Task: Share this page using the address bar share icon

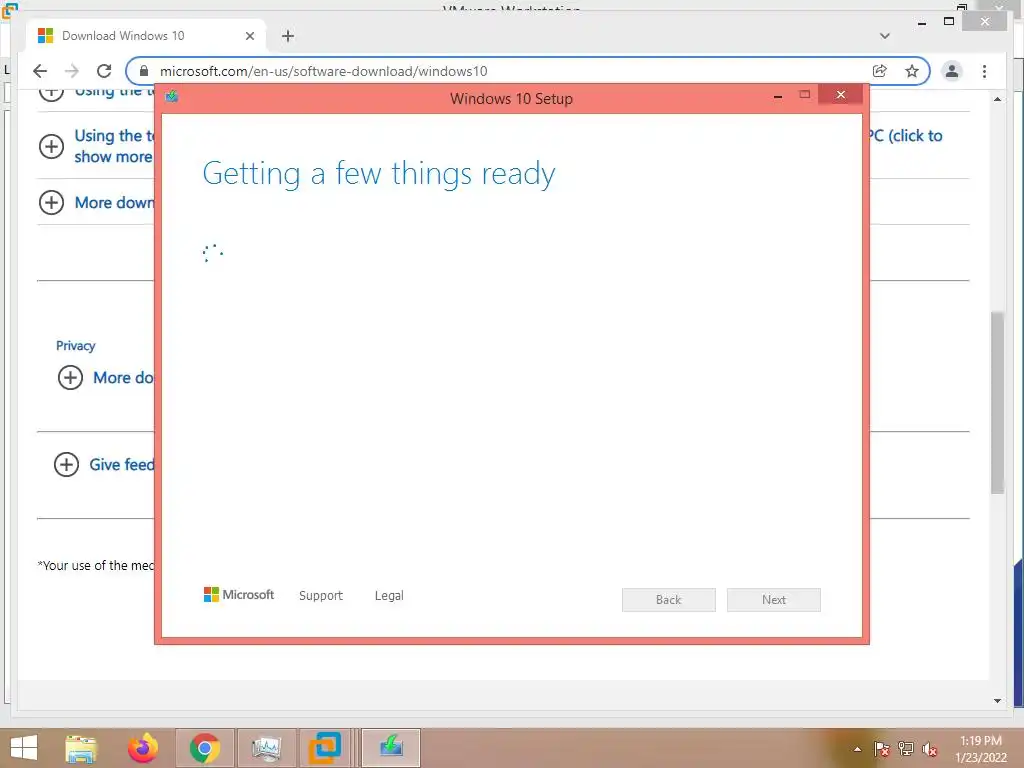Action: point(880,71)
